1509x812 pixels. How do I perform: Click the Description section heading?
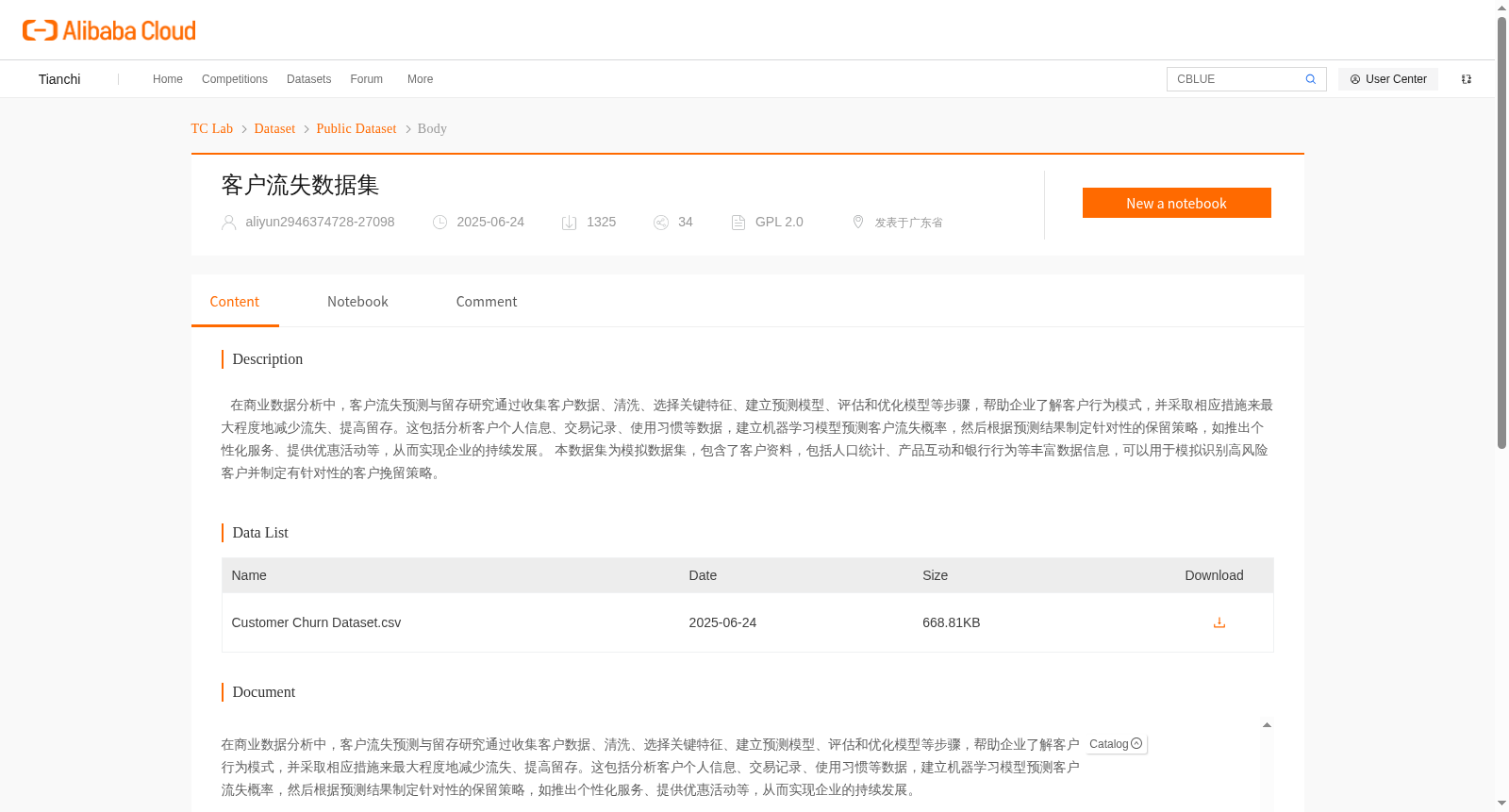[268, 359]
